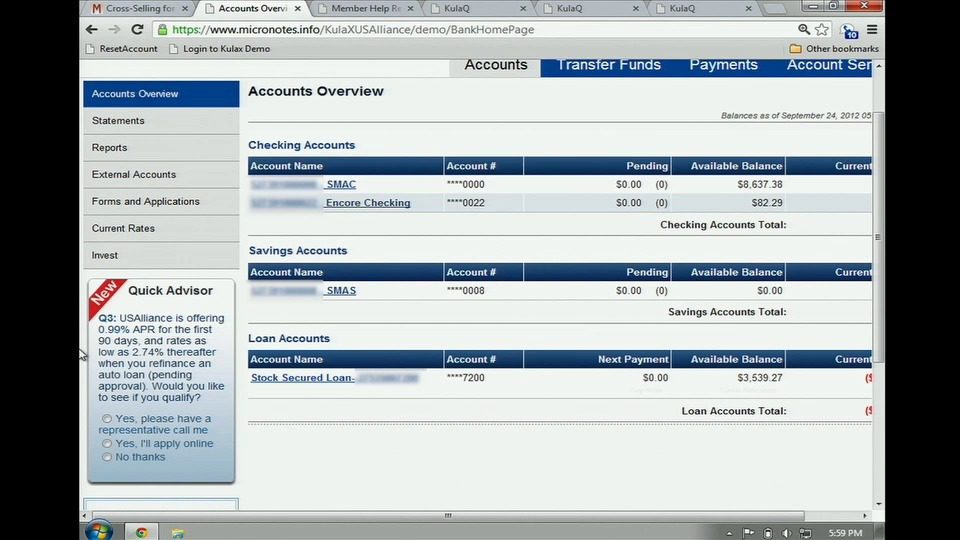Image resolution: width=960 pixels, height=540 pixels.
Task: Click the 5:59 PM system clock
Action: click(845, 533)
